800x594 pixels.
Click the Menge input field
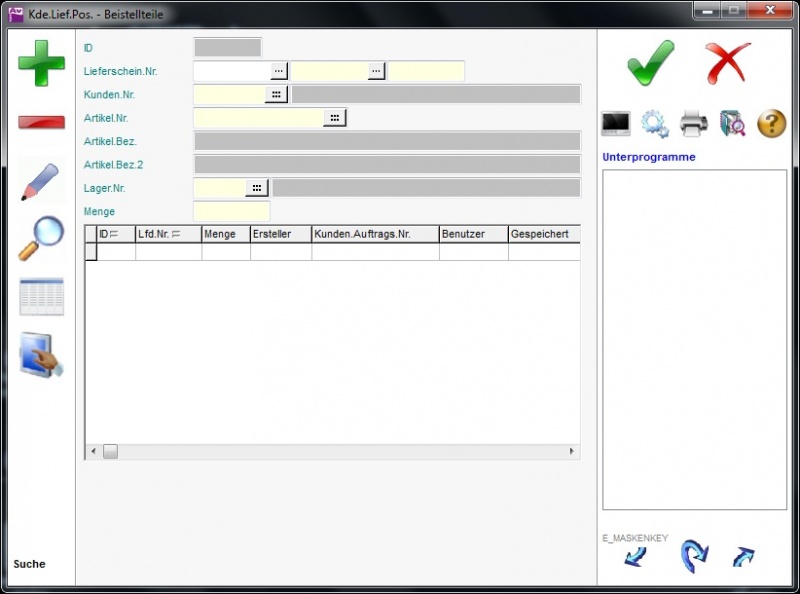231,211
